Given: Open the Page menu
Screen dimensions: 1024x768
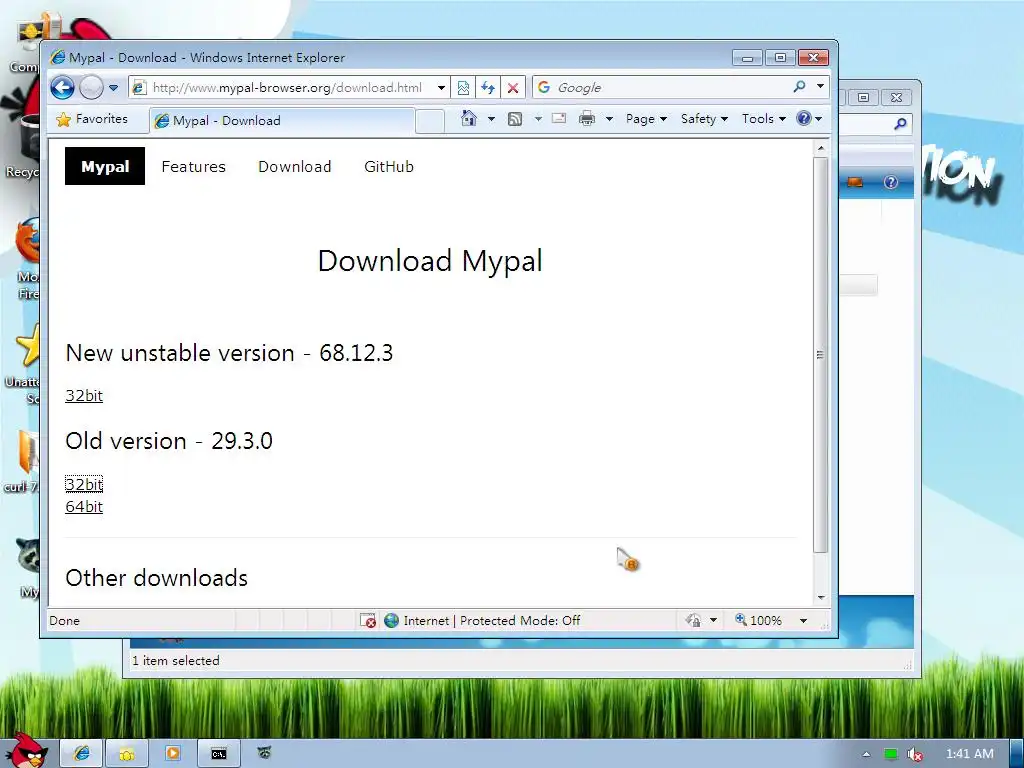Looking at the screenshot, I should point(646,119).
